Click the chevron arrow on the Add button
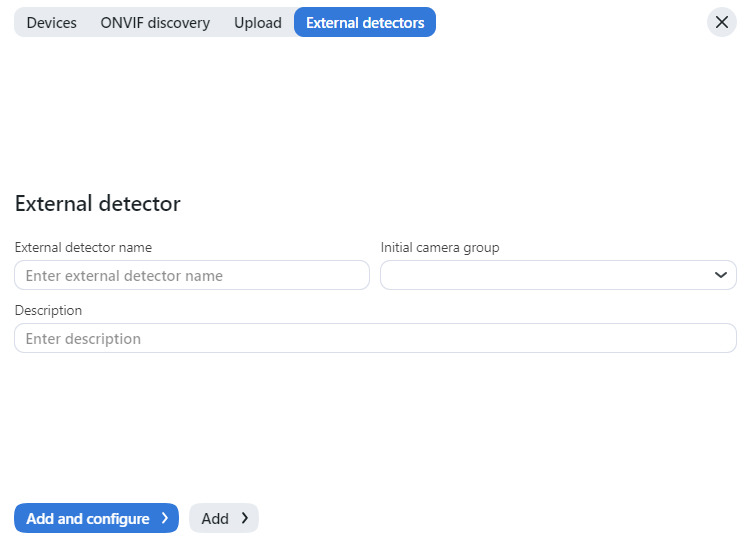The width and height of the screenshot is (748, 539). pos(244,518)
